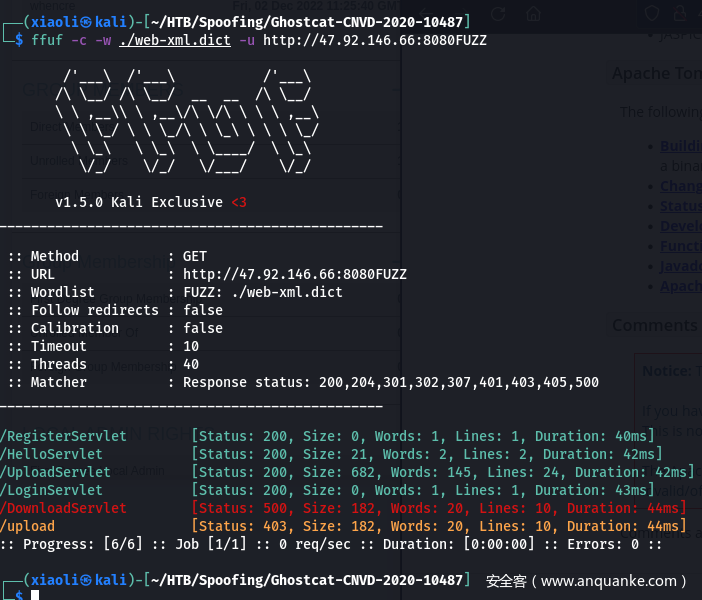
Task: Click the browser back arrow
Action: click(427, 14)
